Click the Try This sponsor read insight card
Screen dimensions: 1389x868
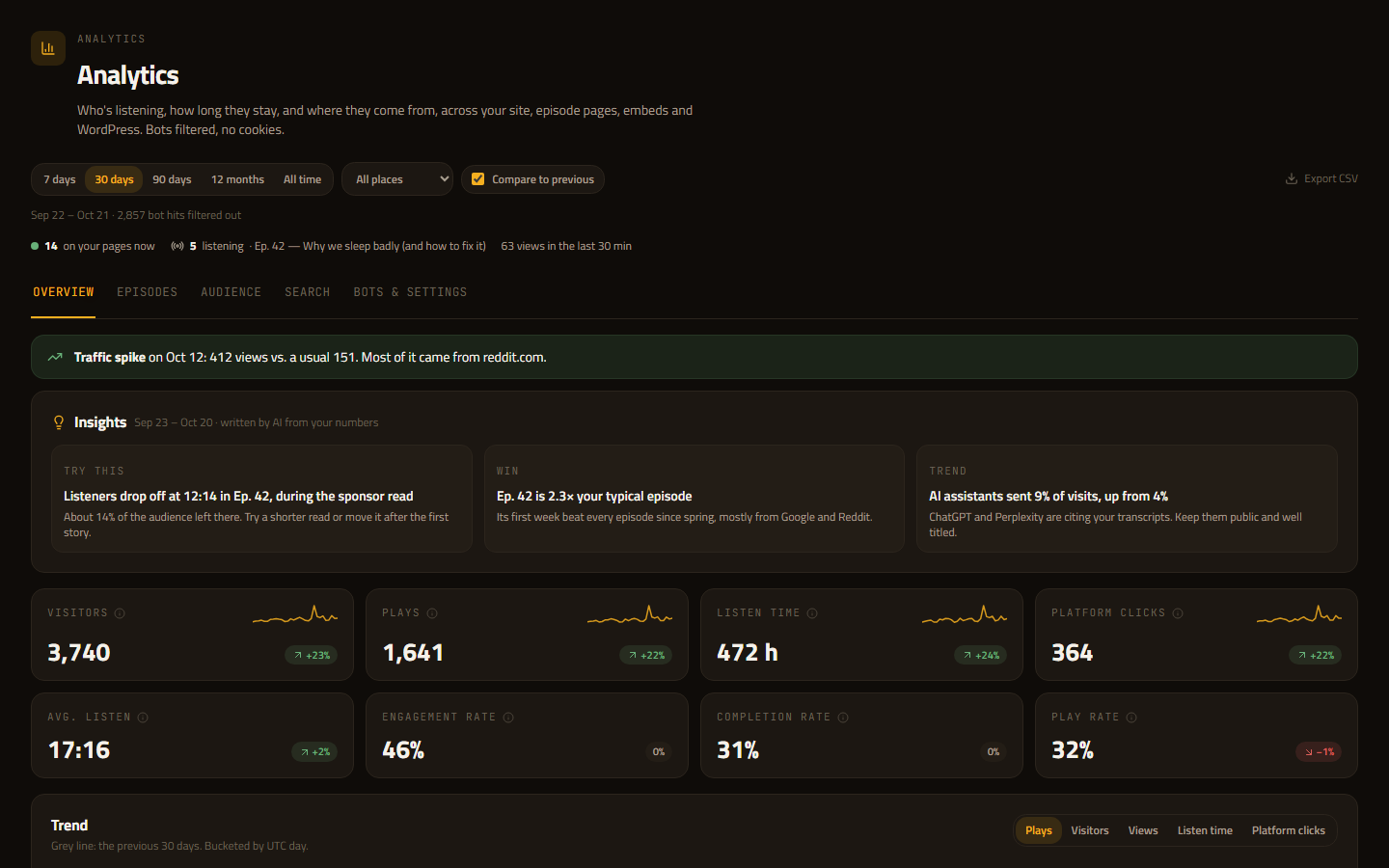pos(261,499)
